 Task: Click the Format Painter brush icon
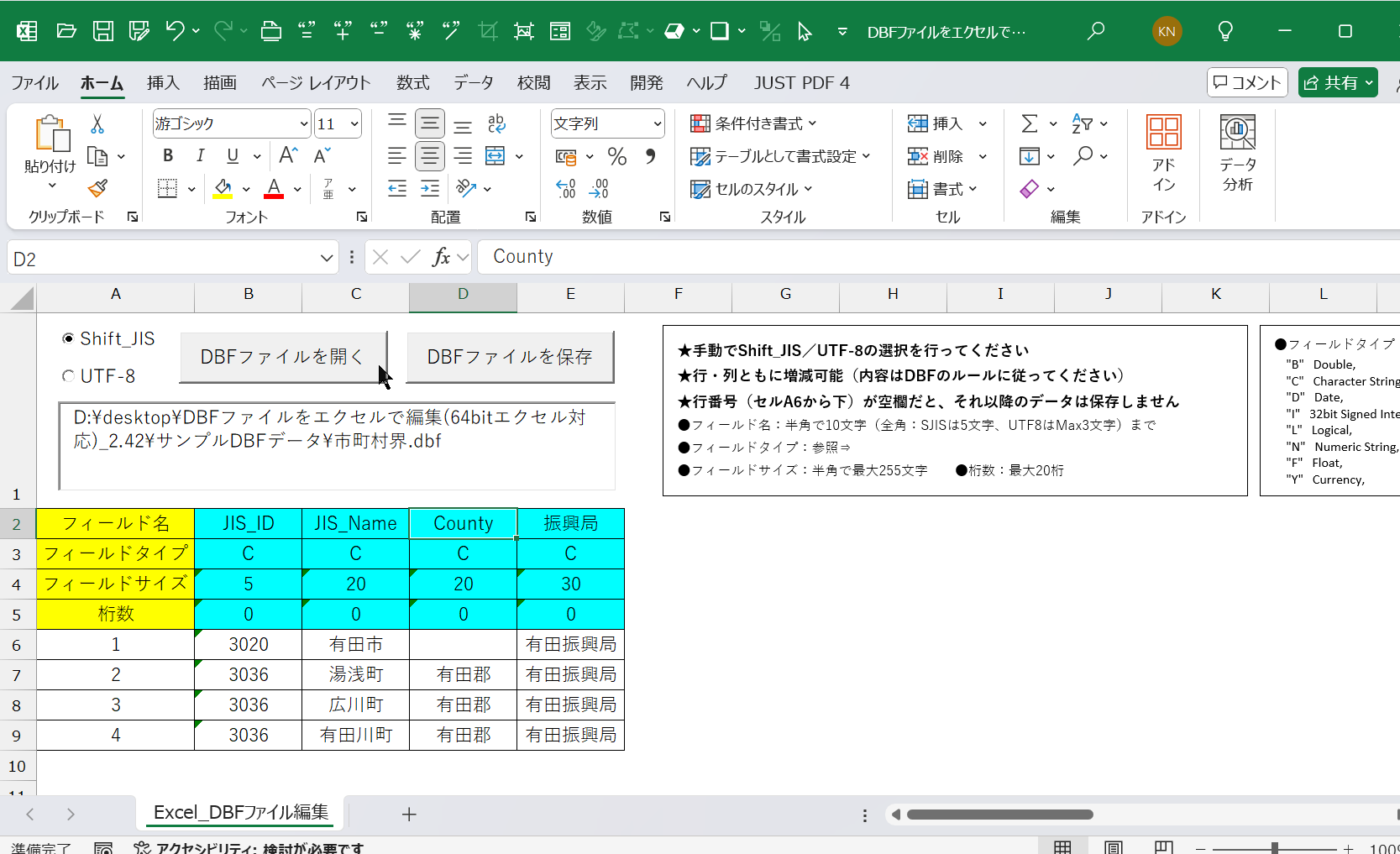click(97, 188)
